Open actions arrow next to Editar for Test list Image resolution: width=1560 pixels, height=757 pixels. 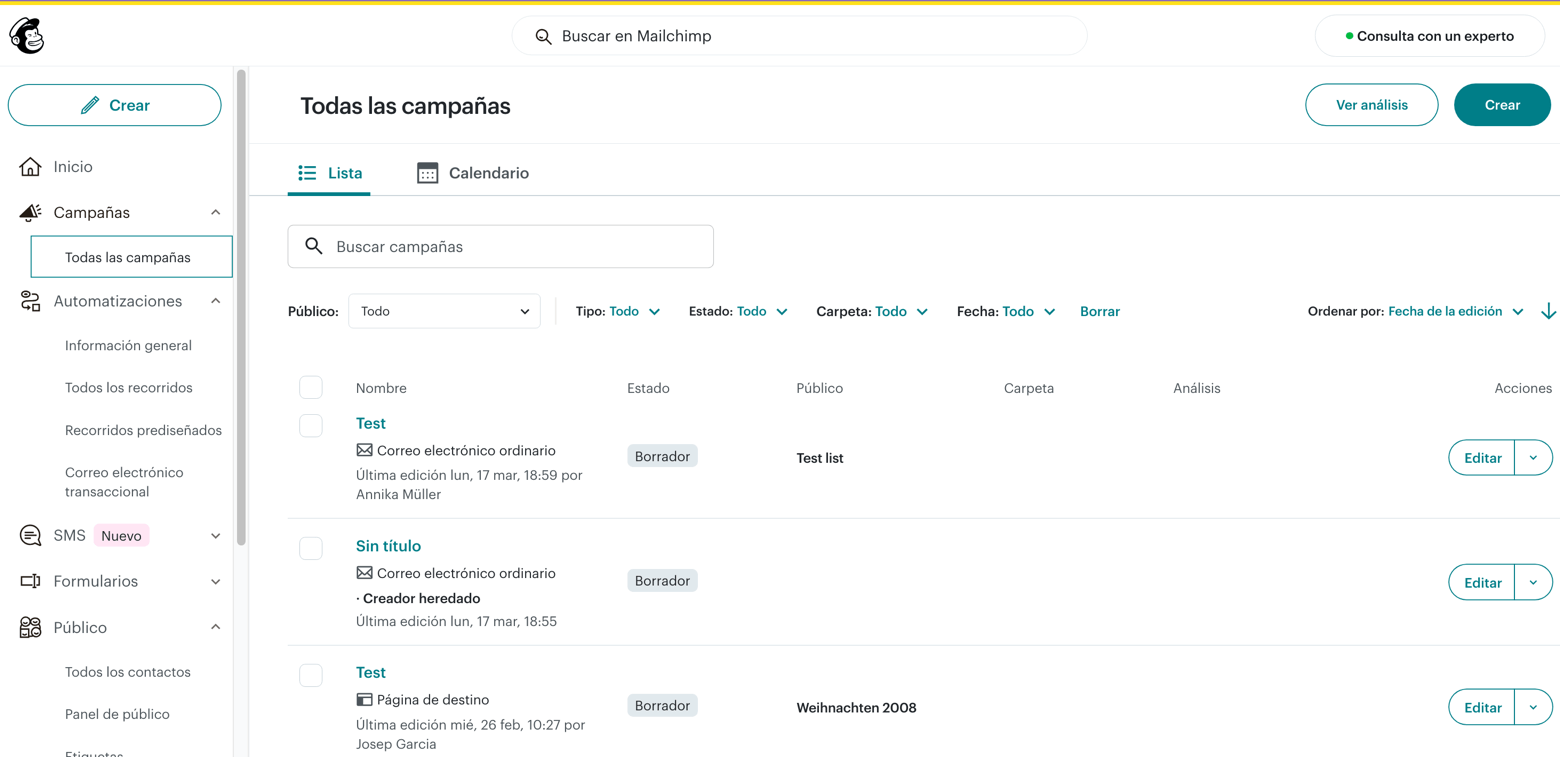point(1533,458)
